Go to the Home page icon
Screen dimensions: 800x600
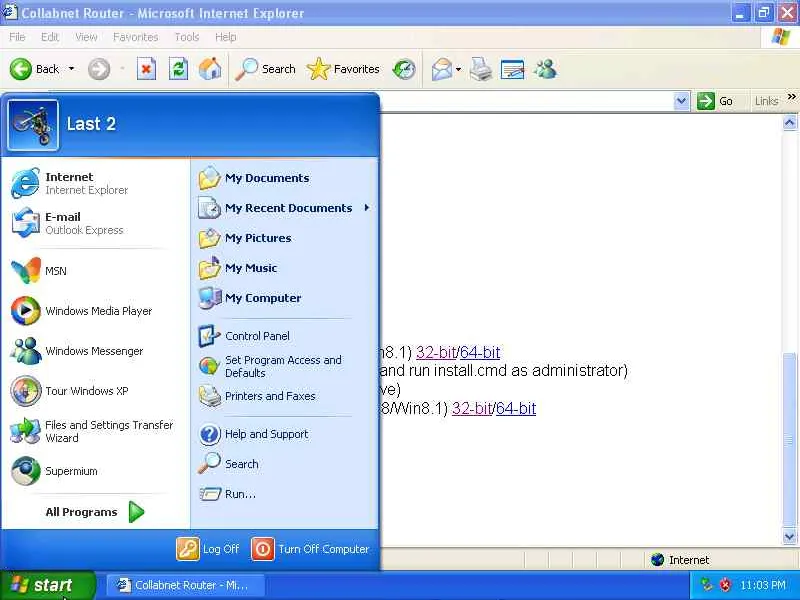[x=210, y=69]
